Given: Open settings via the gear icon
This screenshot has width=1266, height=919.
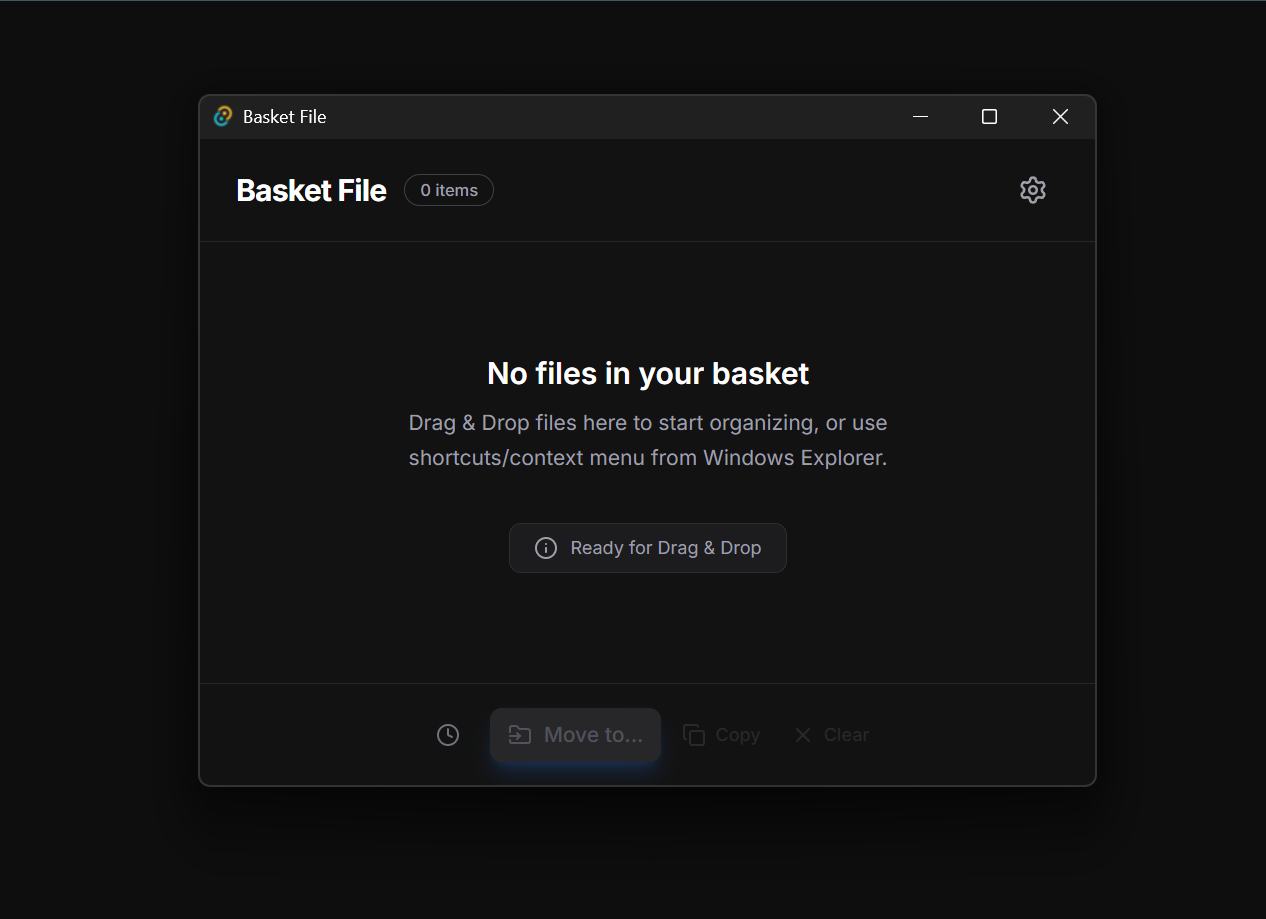Looking at the screenshot, I should coord(1032,190).
